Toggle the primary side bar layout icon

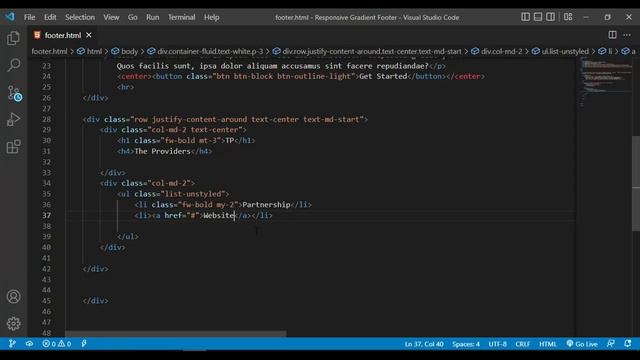click(x=526, y=17)
